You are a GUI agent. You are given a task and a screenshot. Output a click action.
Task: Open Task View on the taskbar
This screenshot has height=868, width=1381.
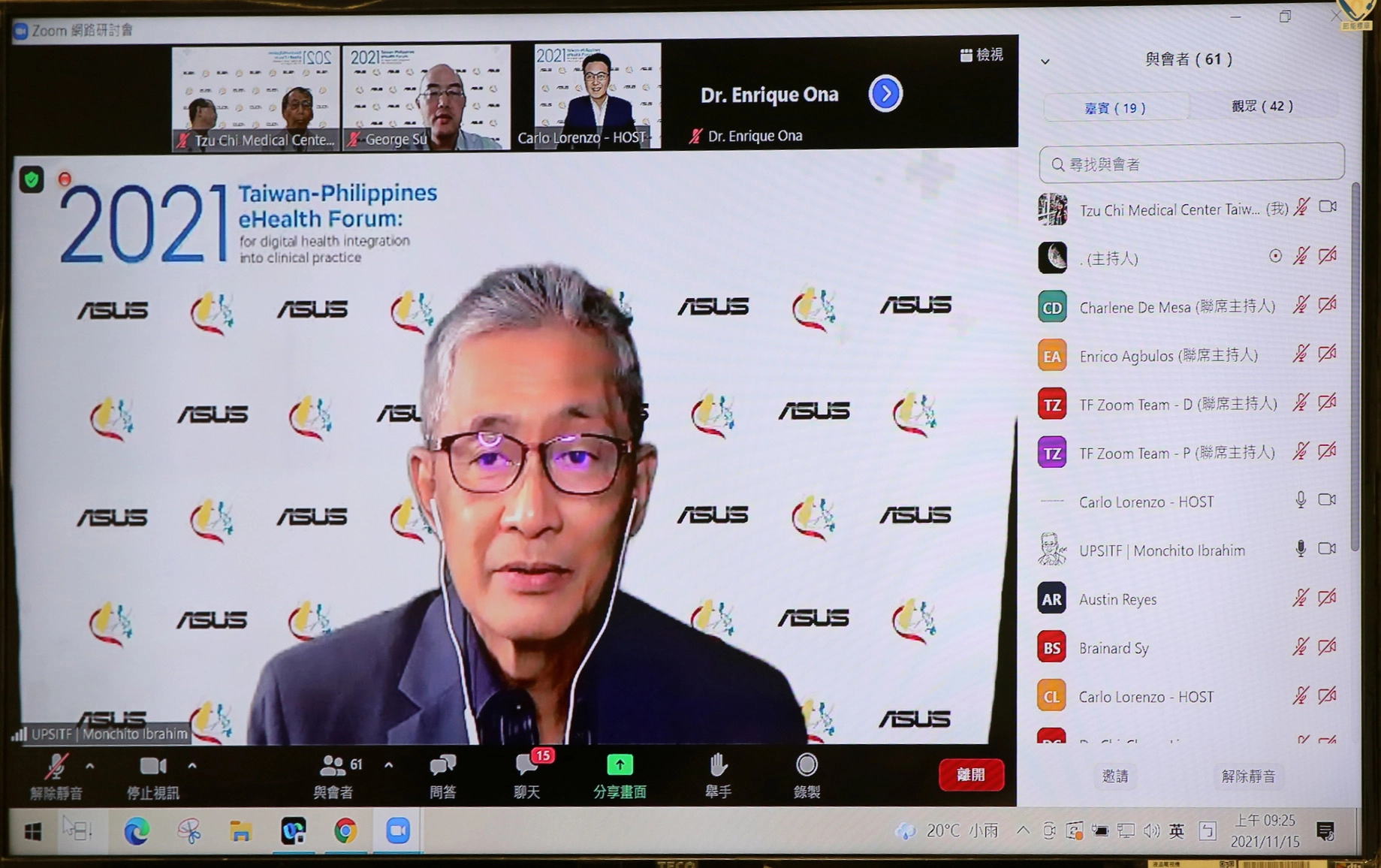77,830
